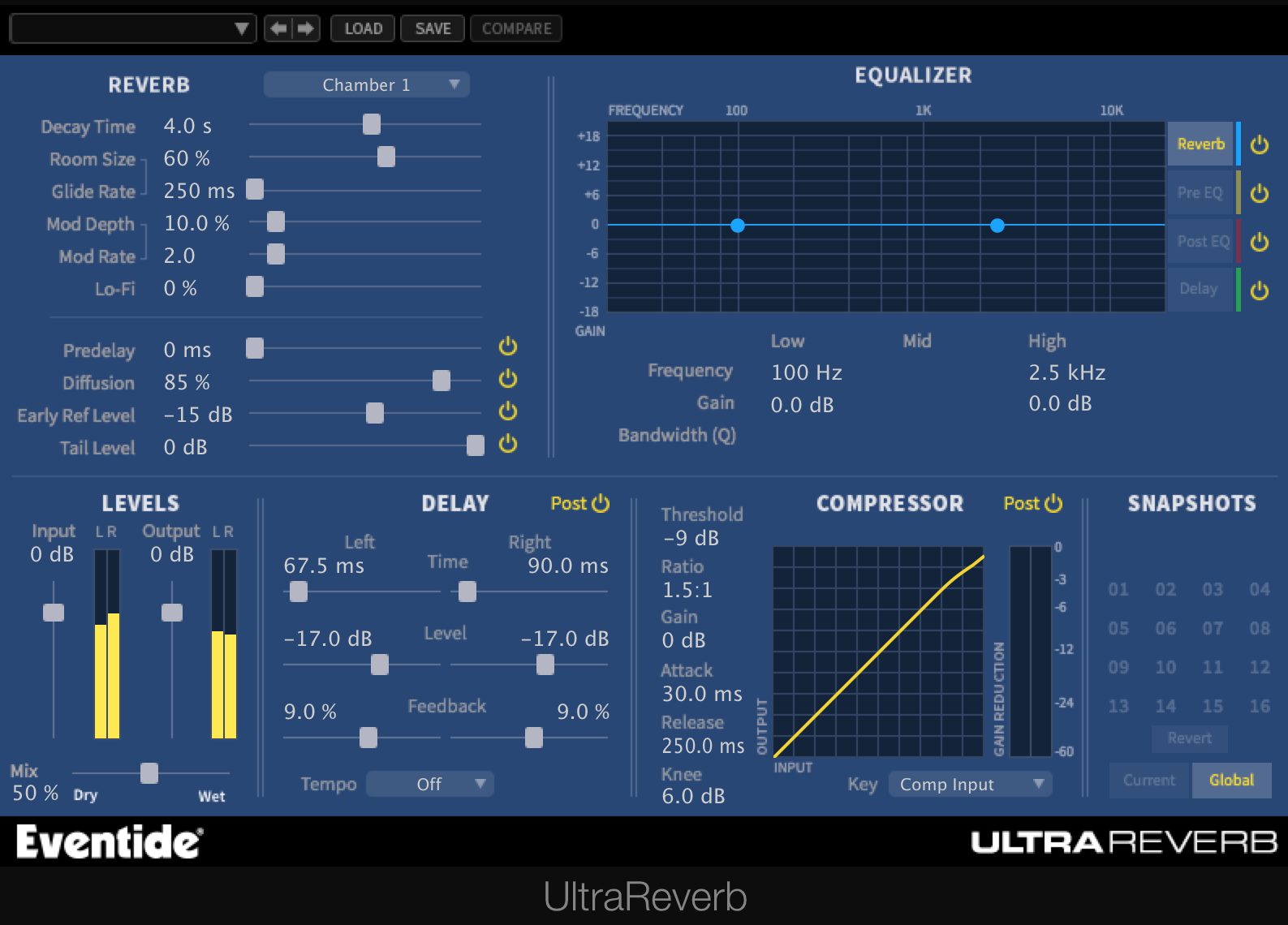The width and height of the screenshot is (1288, 925).
Task: Click the compressor Release value 250.0 ms
Action: tap(704, 746)
